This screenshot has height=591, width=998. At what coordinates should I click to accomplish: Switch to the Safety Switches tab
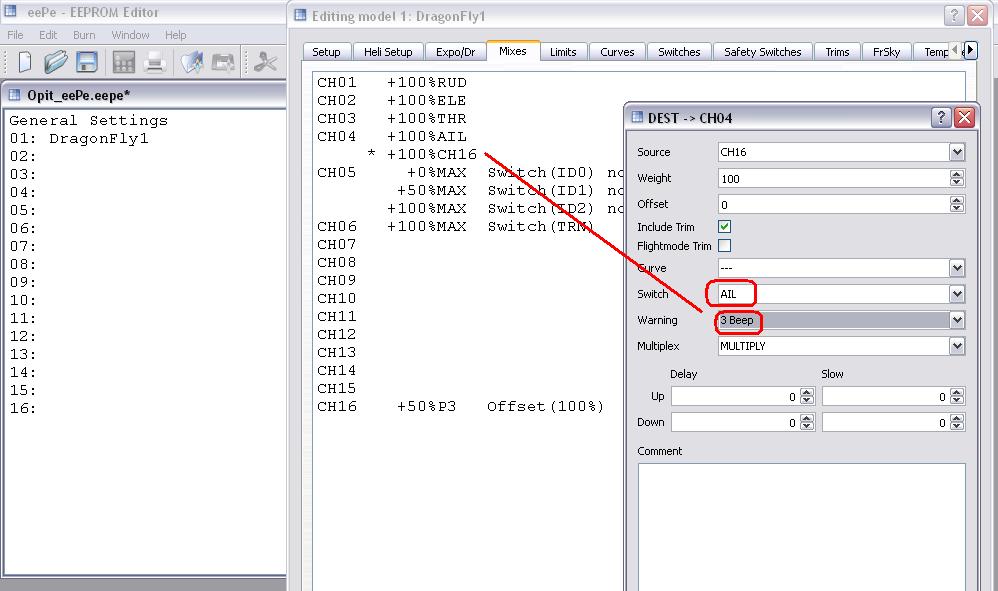[x=762, y=52]
